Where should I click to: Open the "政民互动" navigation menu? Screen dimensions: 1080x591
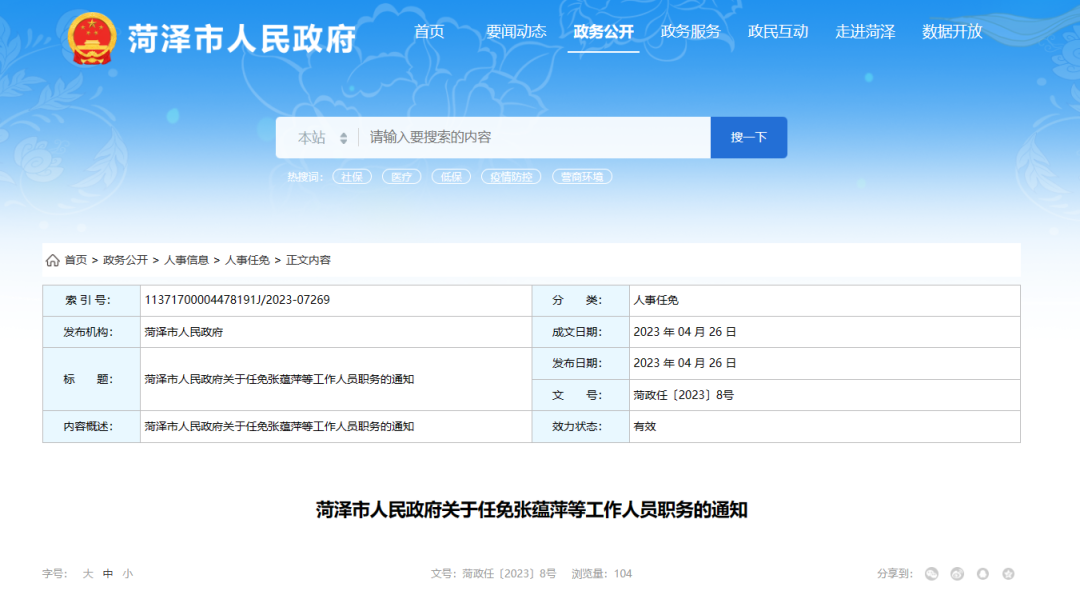[782, 31]
